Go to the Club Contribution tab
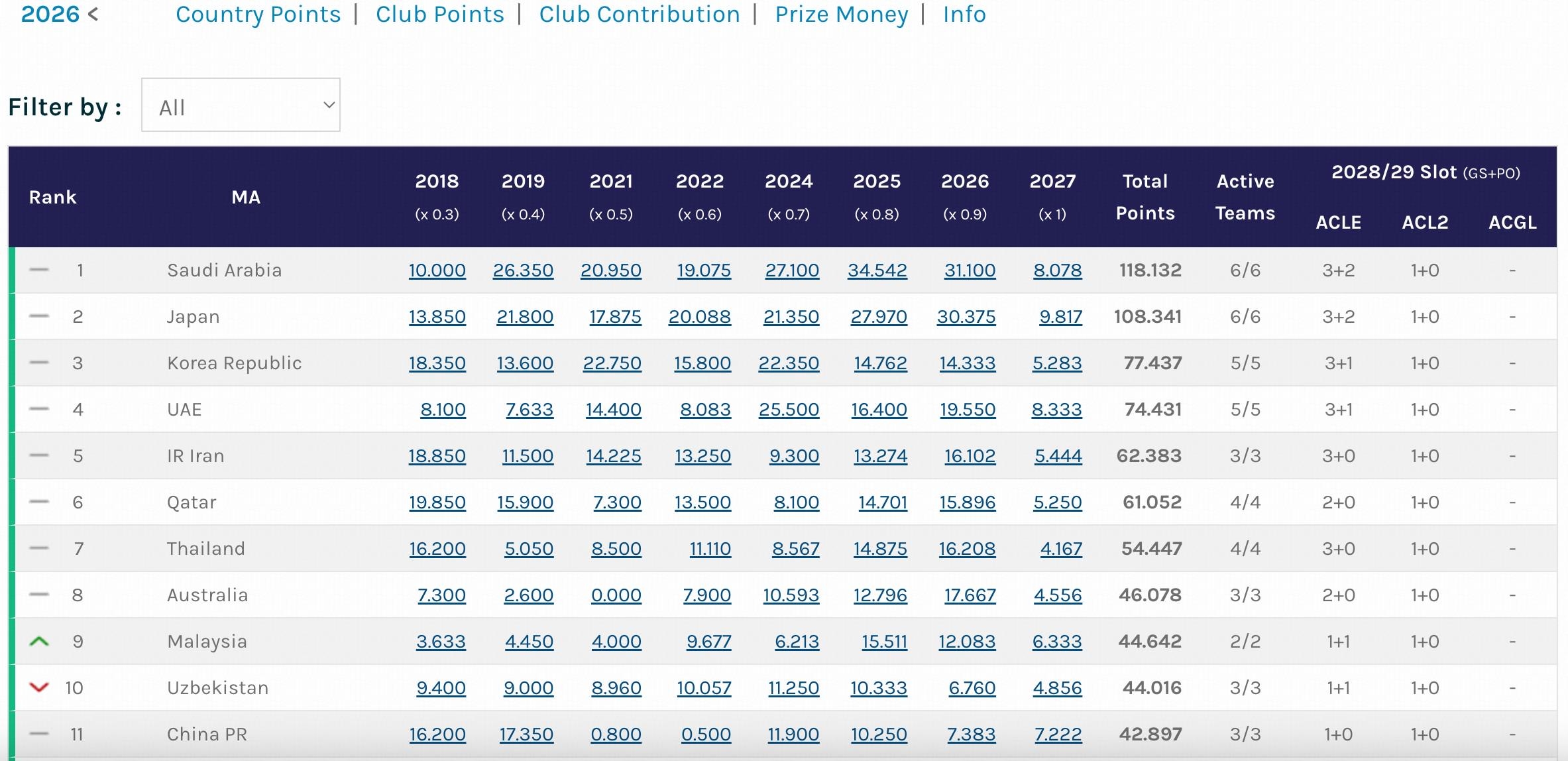Image resolution: width=1568 pixels, height=761 pixels. pyautogui.click(x=640, y=14)
